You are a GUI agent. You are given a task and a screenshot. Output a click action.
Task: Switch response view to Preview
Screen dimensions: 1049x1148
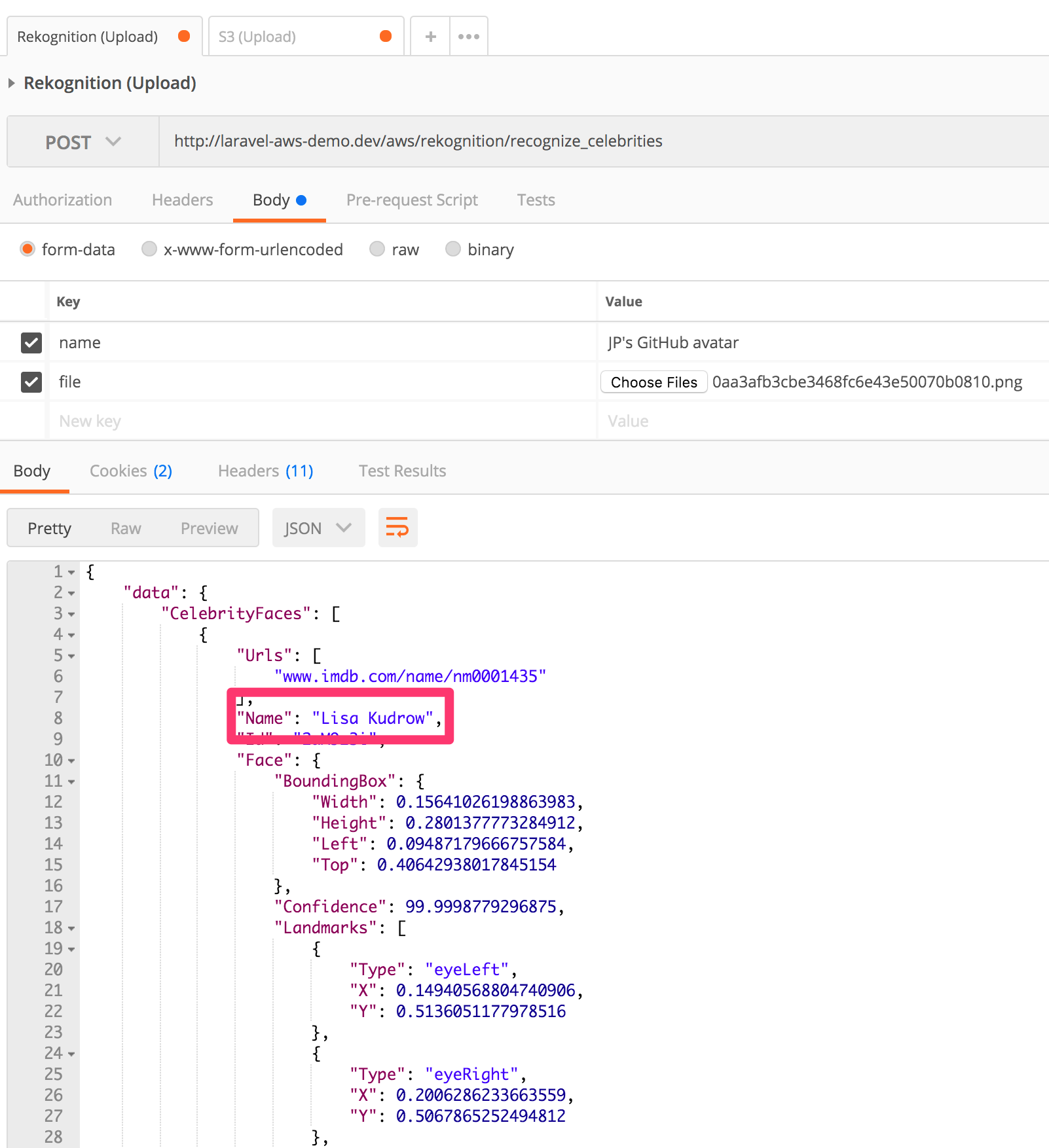209,528
